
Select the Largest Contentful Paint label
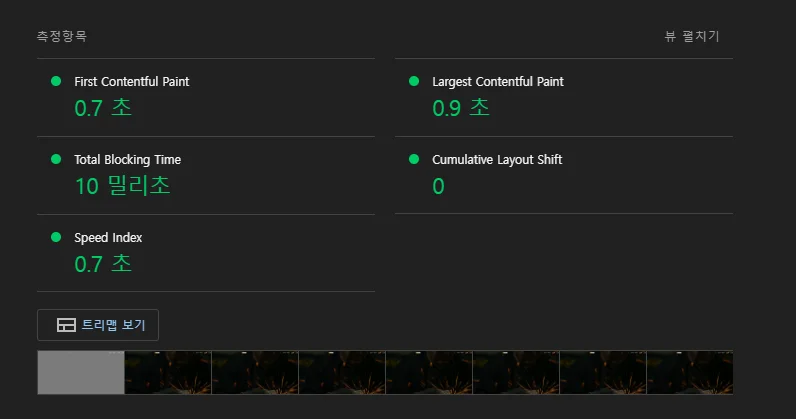pyautogui.click(x=498, y=82)
